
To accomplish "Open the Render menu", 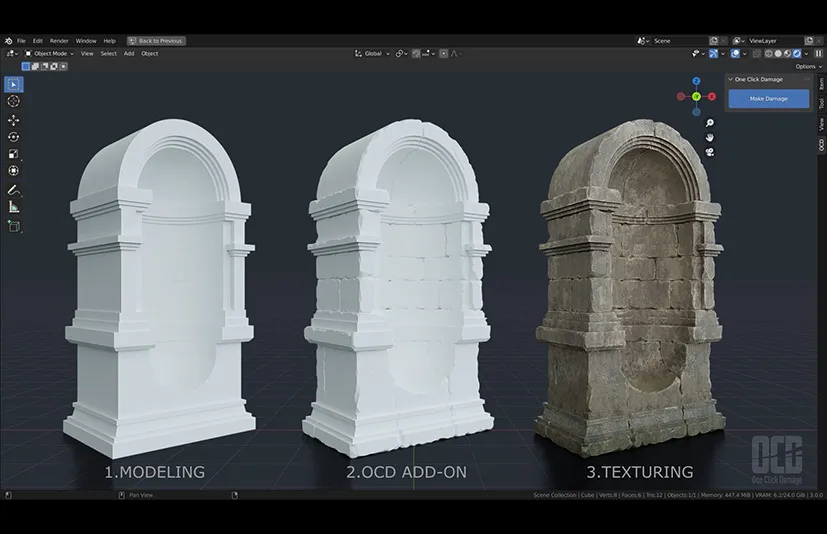I will point(59,41).
